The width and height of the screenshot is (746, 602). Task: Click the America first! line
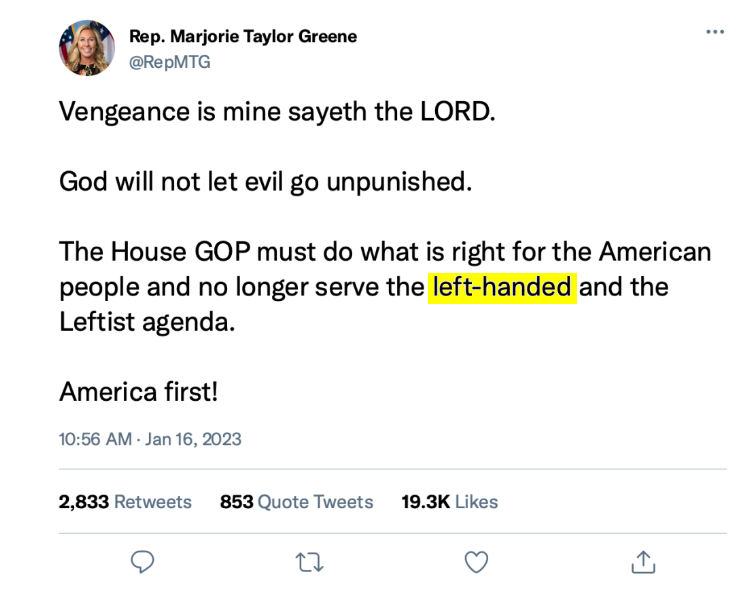coord(138,391)
